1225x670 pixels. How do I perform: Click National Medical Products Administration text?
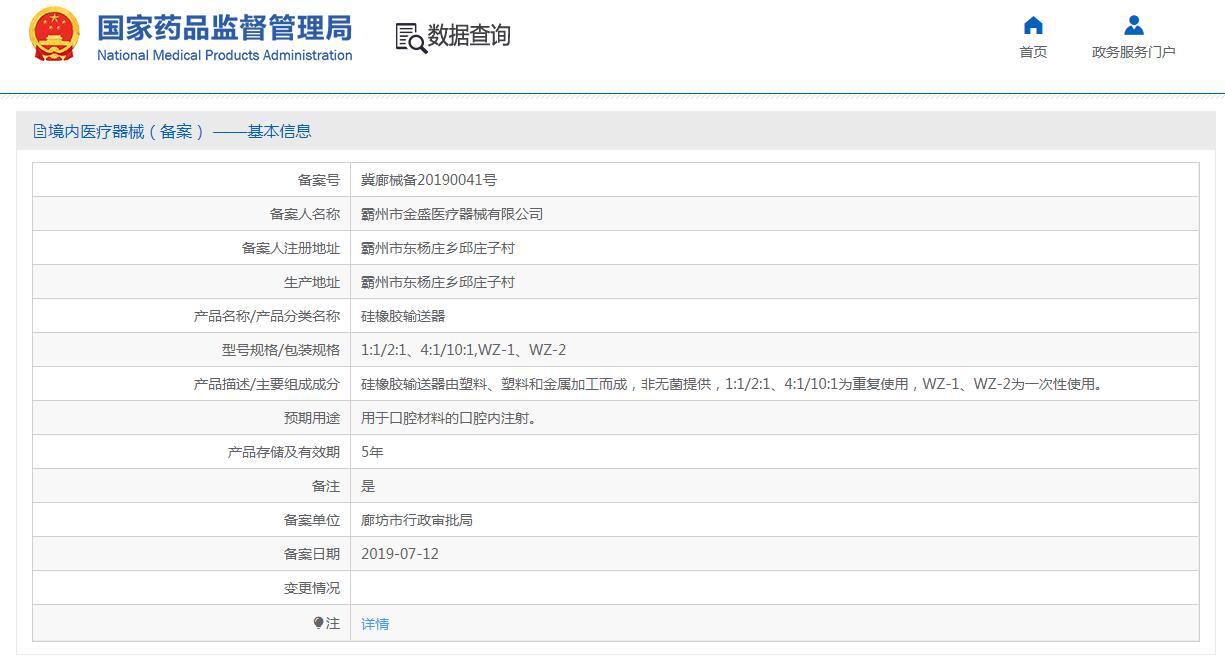pyautogui.click(x=224, y=55)
